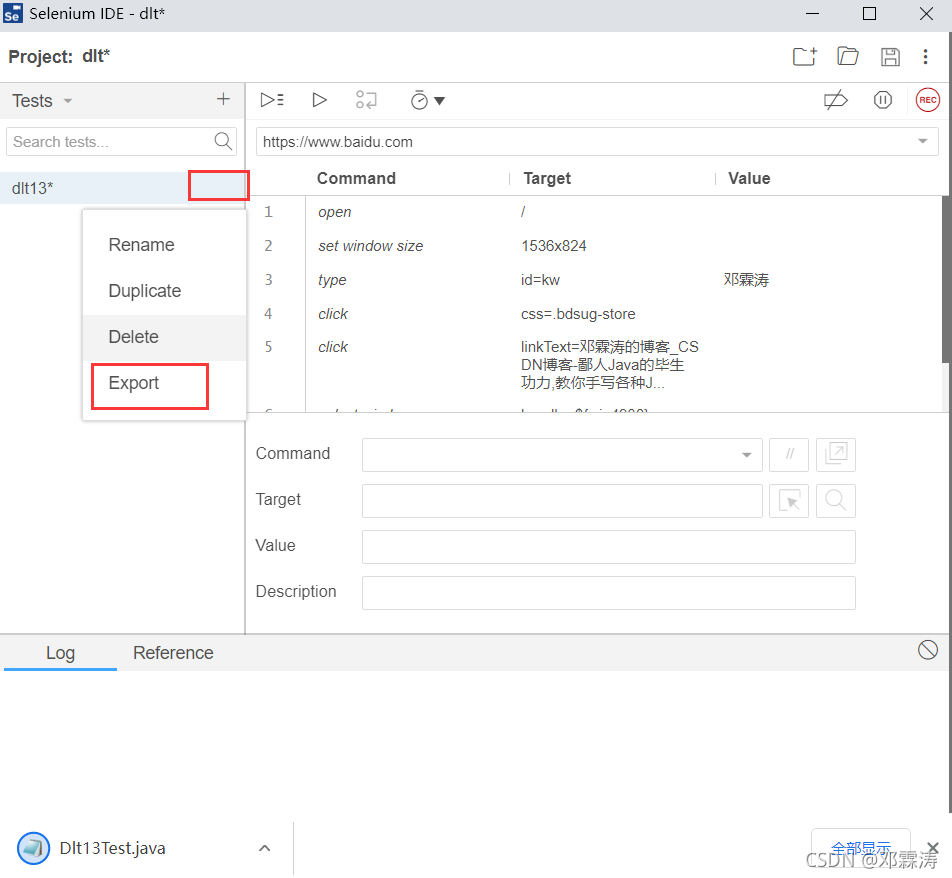Expand the base URL dropdown

922,141
